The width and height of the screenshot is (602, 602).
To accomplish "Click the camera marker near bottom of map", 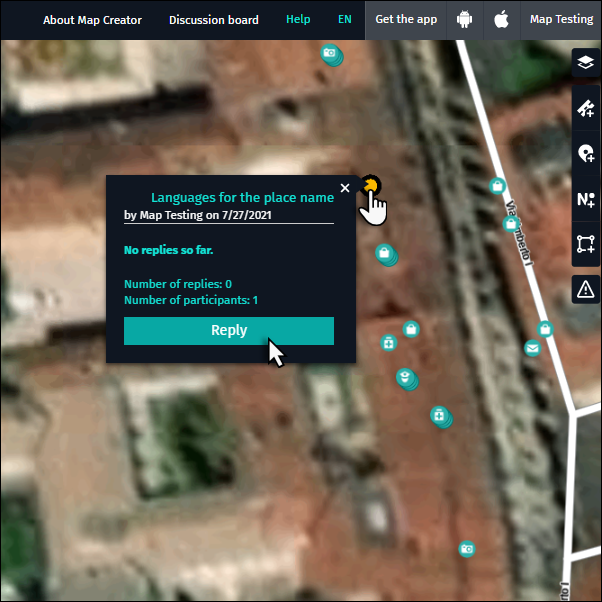I will [x=467, y=549].
